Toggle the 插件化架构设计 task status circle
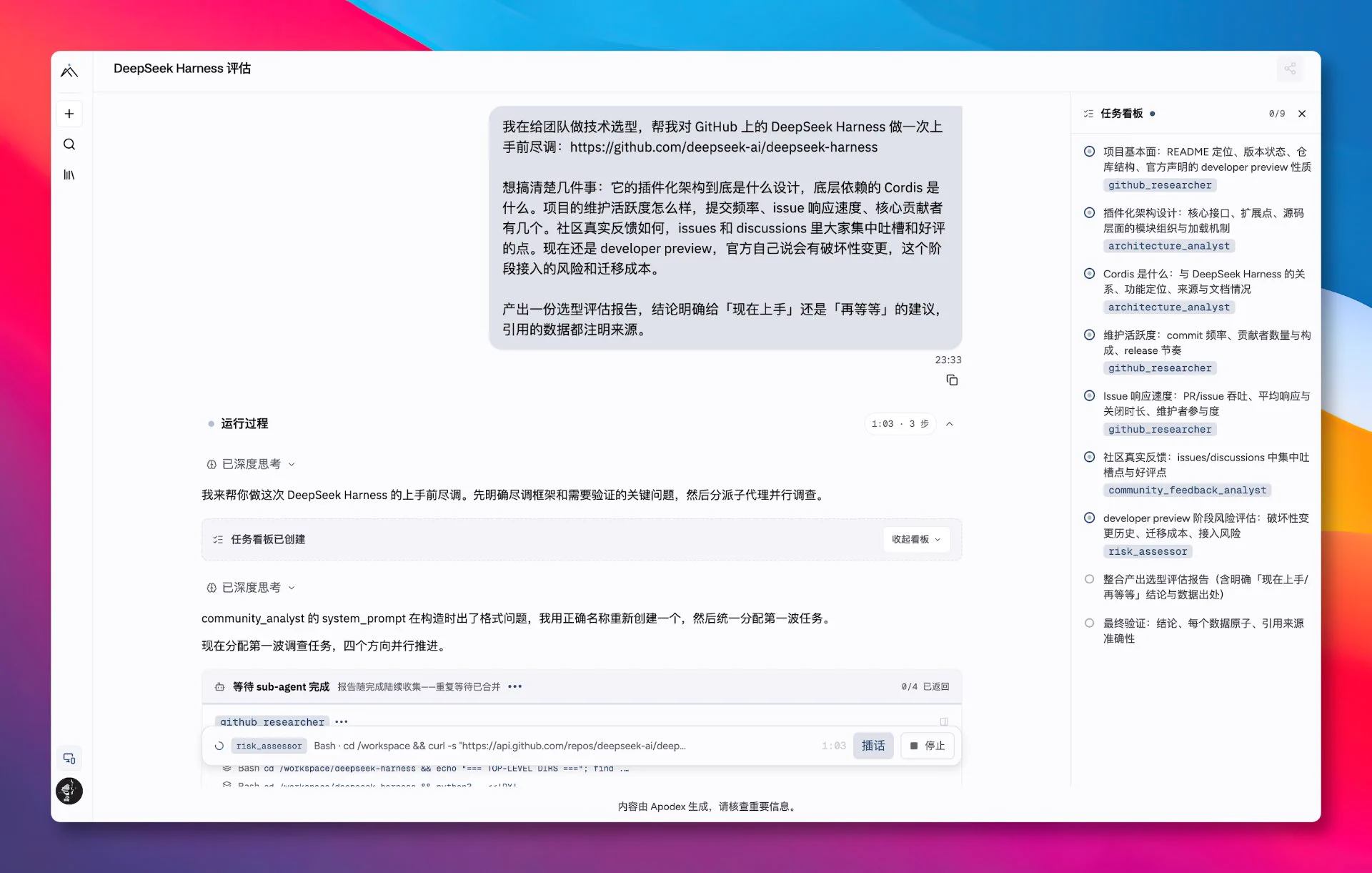 pyautogui.click(x=1089, y=213)
